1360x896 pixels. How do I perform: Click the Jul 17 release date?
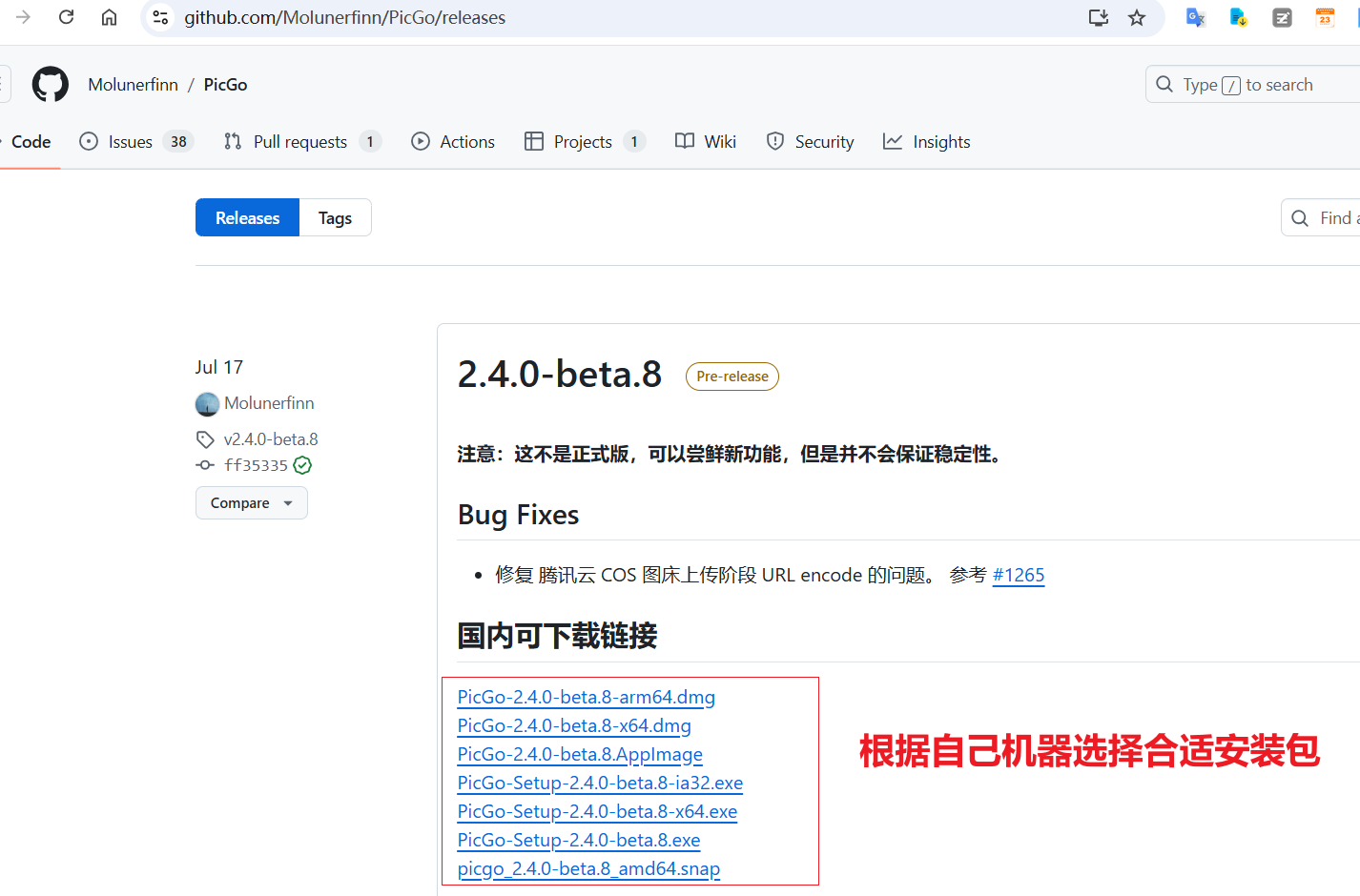[219, 367]
